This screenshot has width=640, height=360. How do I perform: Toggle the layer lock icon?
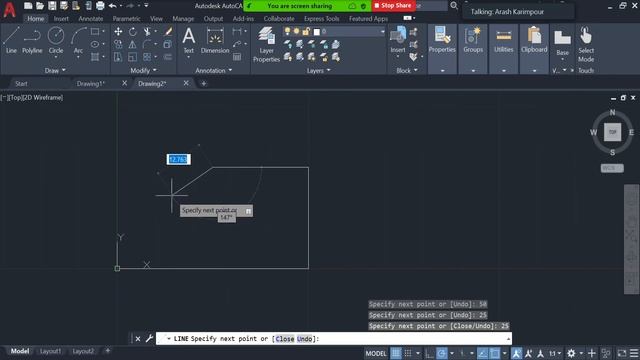[306, 31]
